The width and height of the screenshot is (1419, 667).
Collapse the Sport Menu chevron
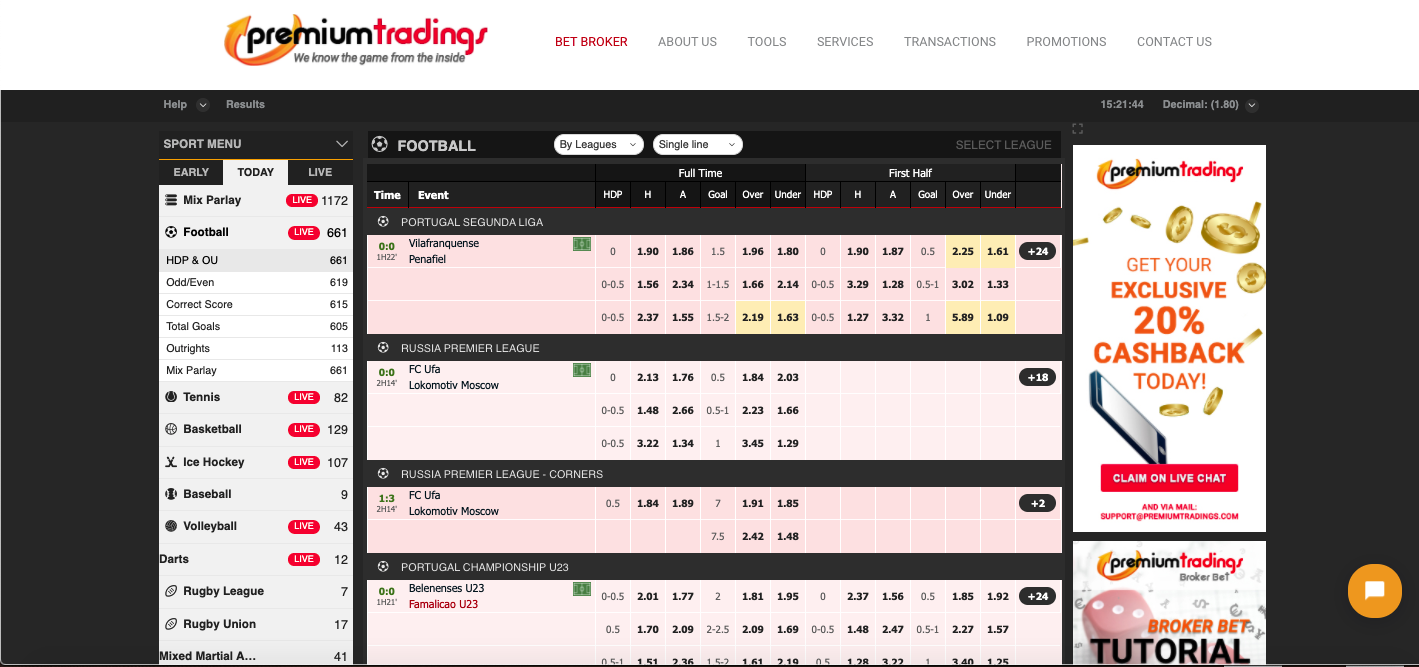[342, 144]
